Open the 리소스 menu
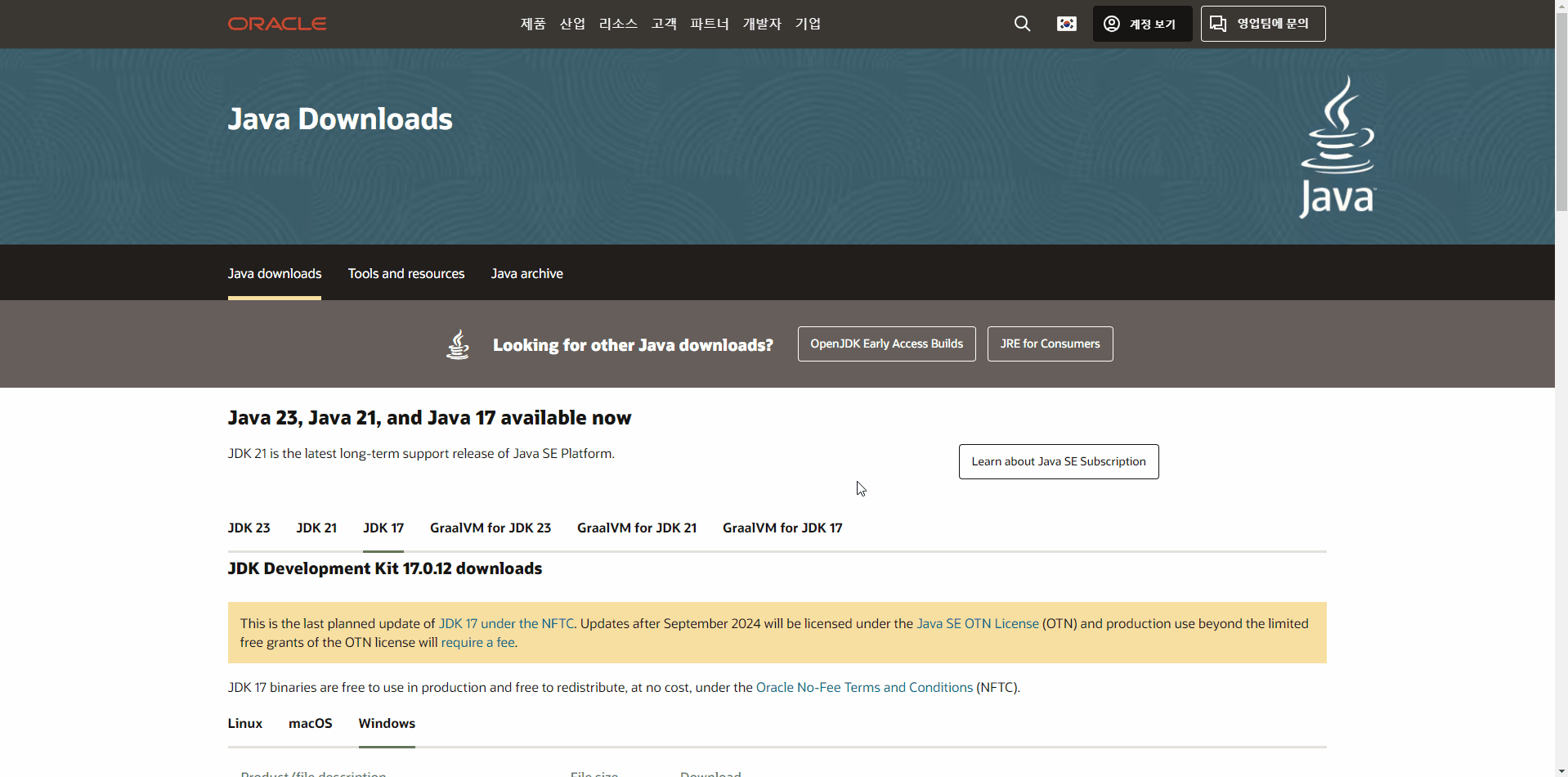1568x777 pixels. [618, 24]
